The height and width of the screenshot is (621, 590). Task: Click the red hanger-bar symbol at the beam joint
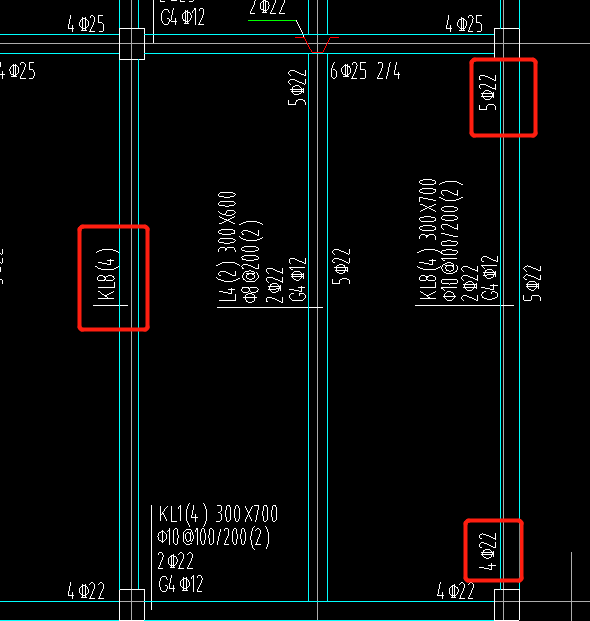pos(317,44)
